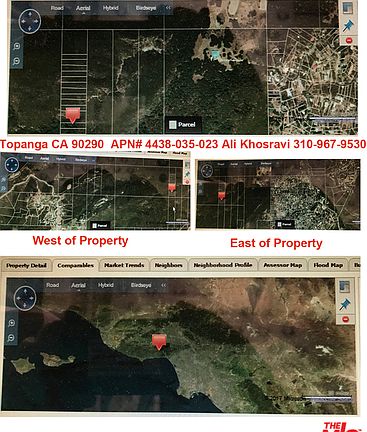Click the pan compass on bottom map

(25, 298)
